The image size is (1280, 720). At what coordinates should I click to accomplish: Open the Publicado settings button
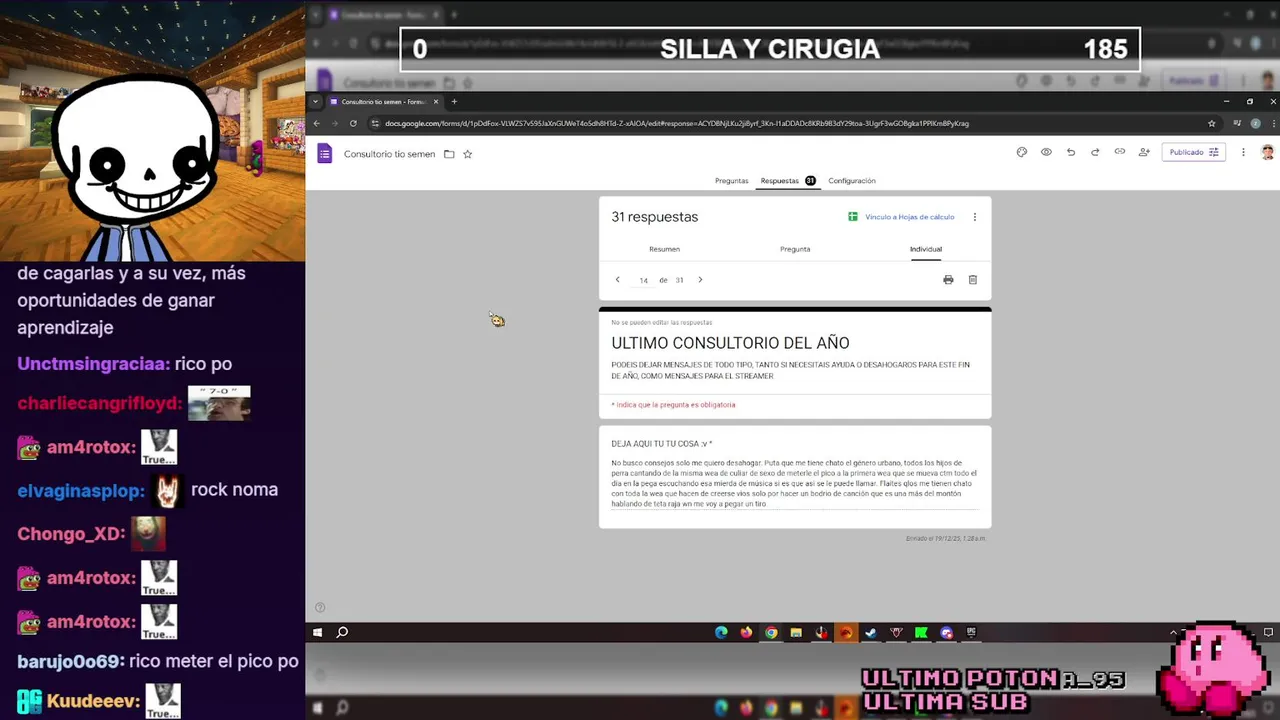1193,152
